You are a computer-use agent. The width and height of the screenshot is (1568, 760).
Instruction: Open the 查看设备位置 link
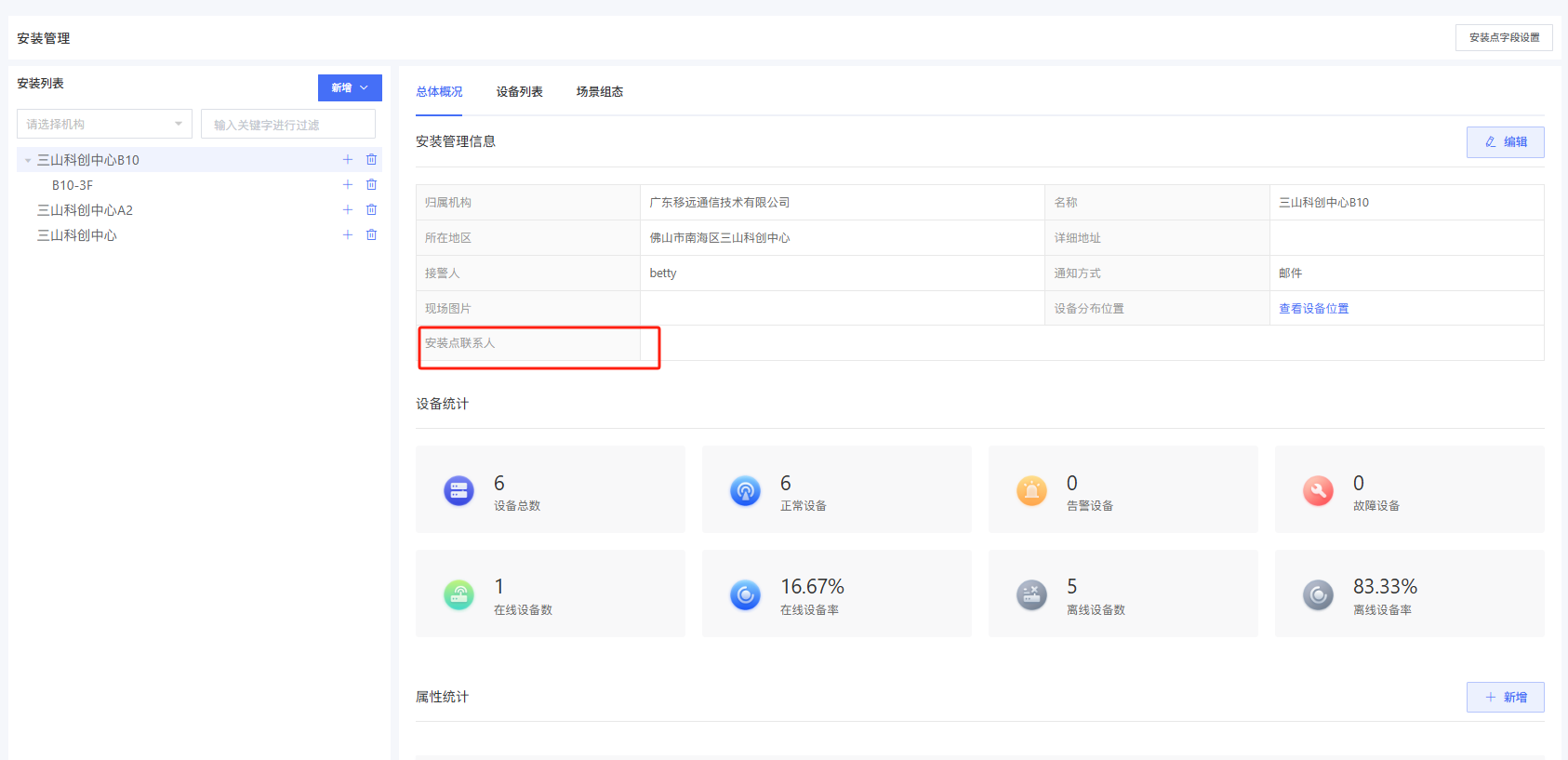click(1313, 309)
